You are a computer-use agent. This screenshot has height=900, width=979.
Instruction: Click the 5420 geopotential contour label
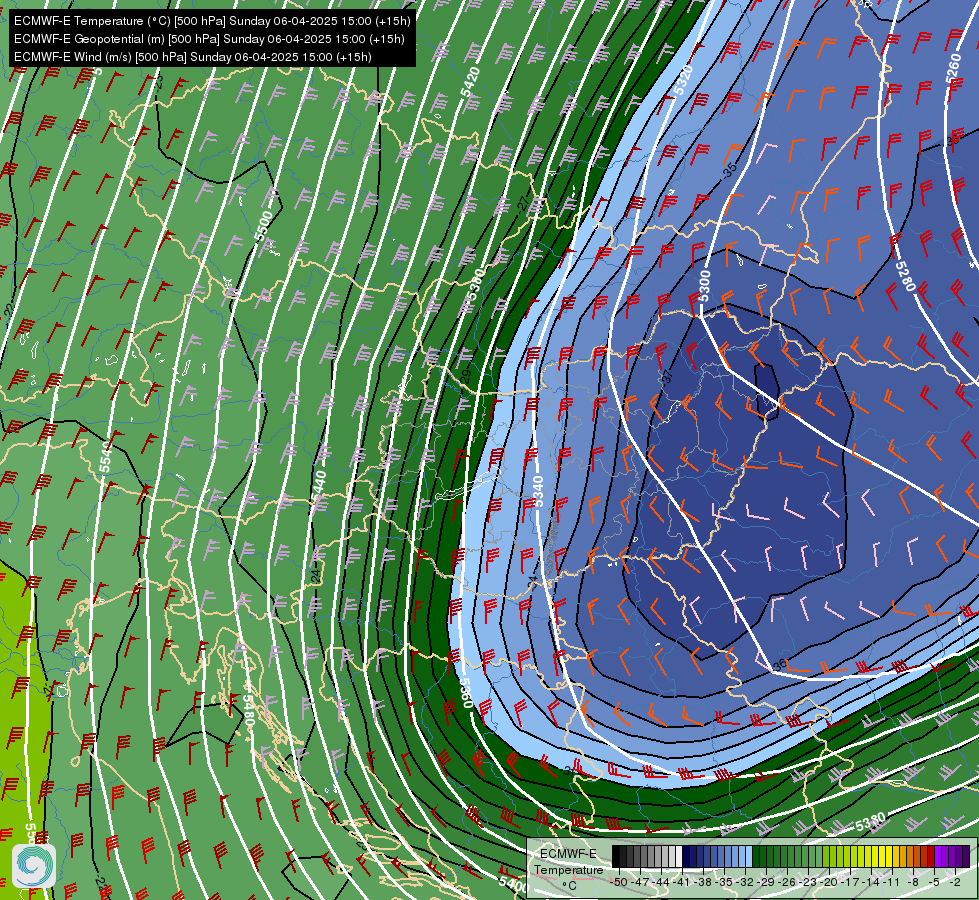(x=471, y=82)
